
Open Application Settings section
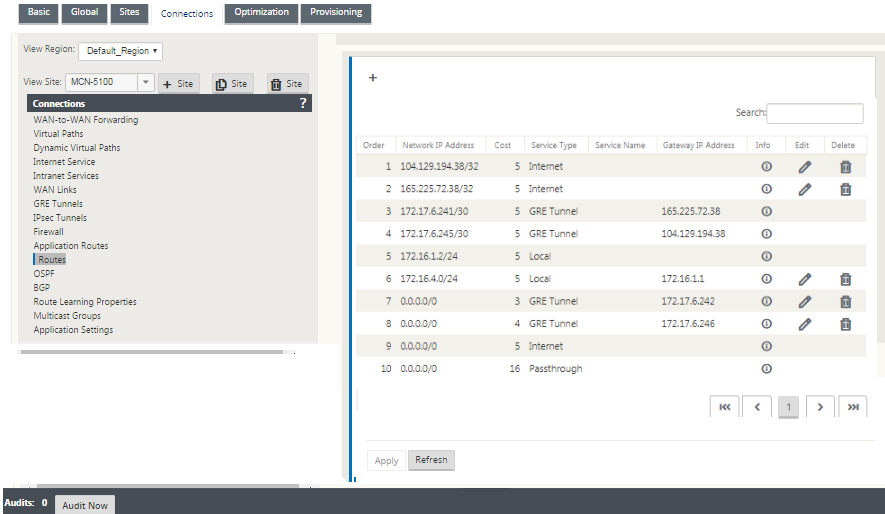coord(73,330)
